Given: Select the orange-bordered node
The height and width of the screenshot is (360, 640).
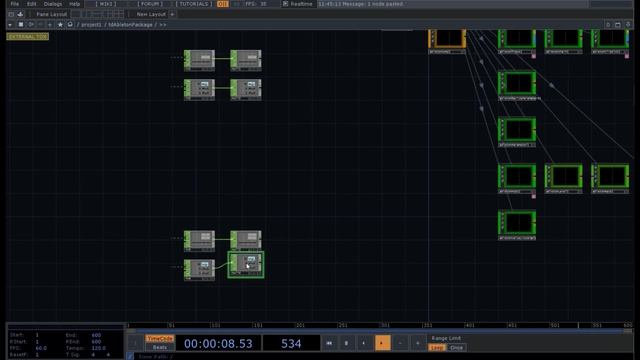Looking at the screenshot, I should click(x=447, y=40).
